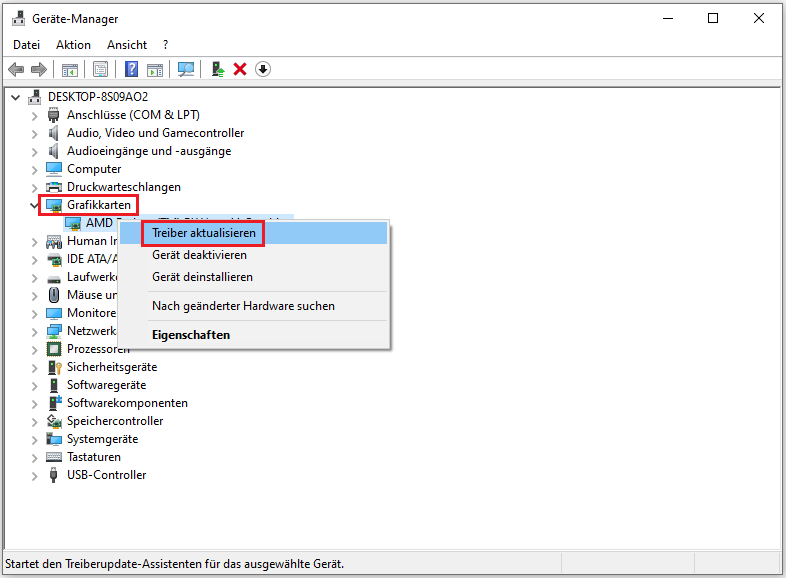The image size is (786, 578).
Task: Click the Geräte-Manager title bar icon
Action: click(19, 19)
